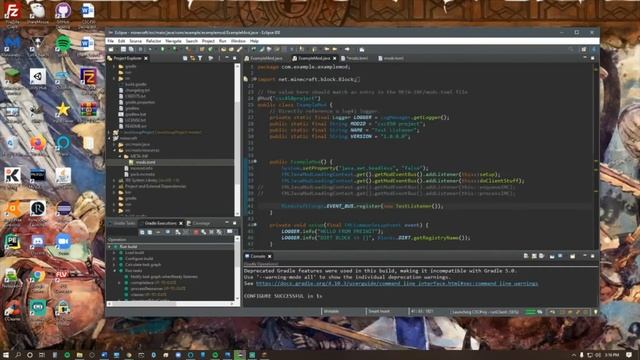Open the docs.gradle.org link in Console

tap(397, 283)
